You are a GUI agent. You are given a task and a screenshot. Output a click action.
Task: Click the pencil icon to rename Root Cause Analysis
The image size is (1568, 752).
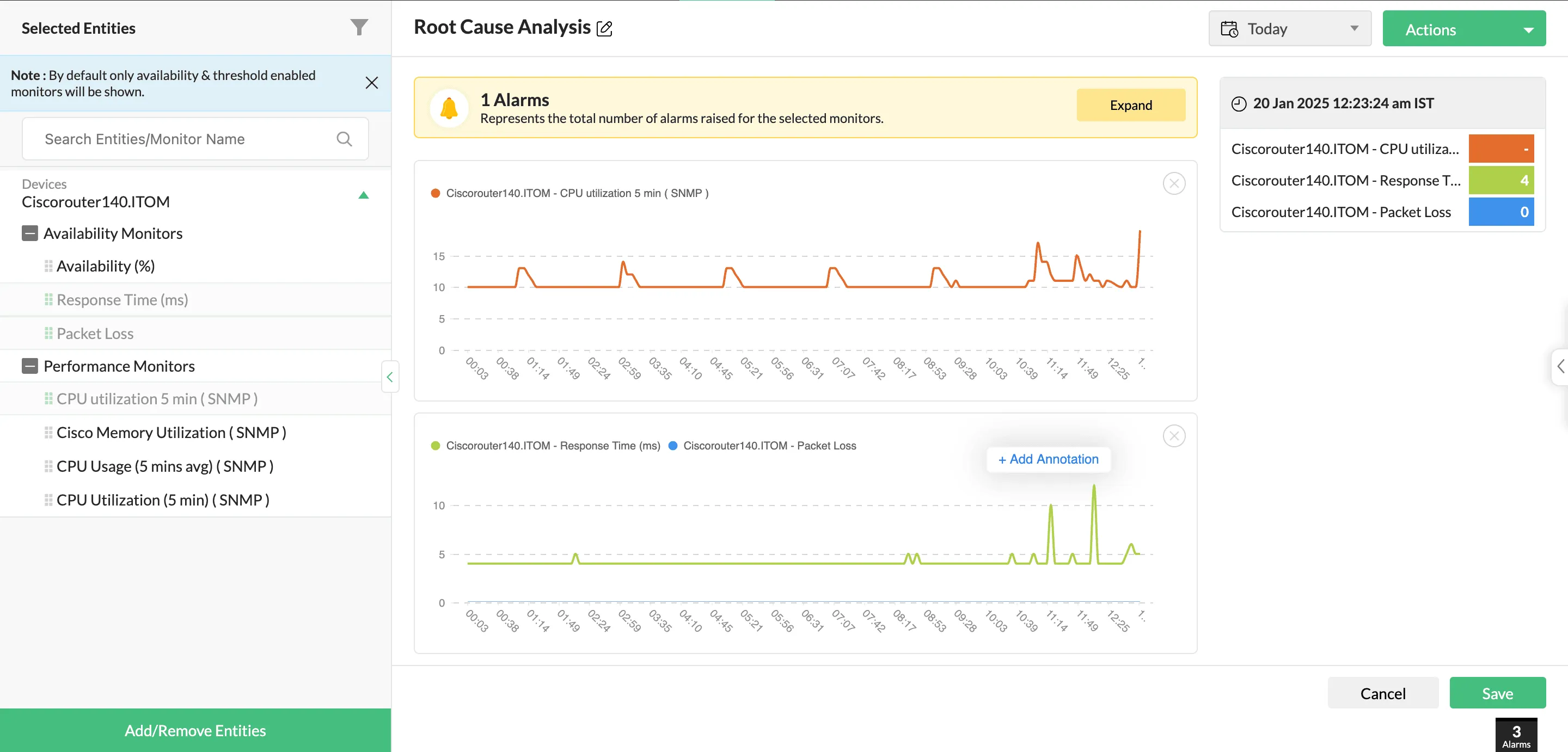tap(604, 28)
